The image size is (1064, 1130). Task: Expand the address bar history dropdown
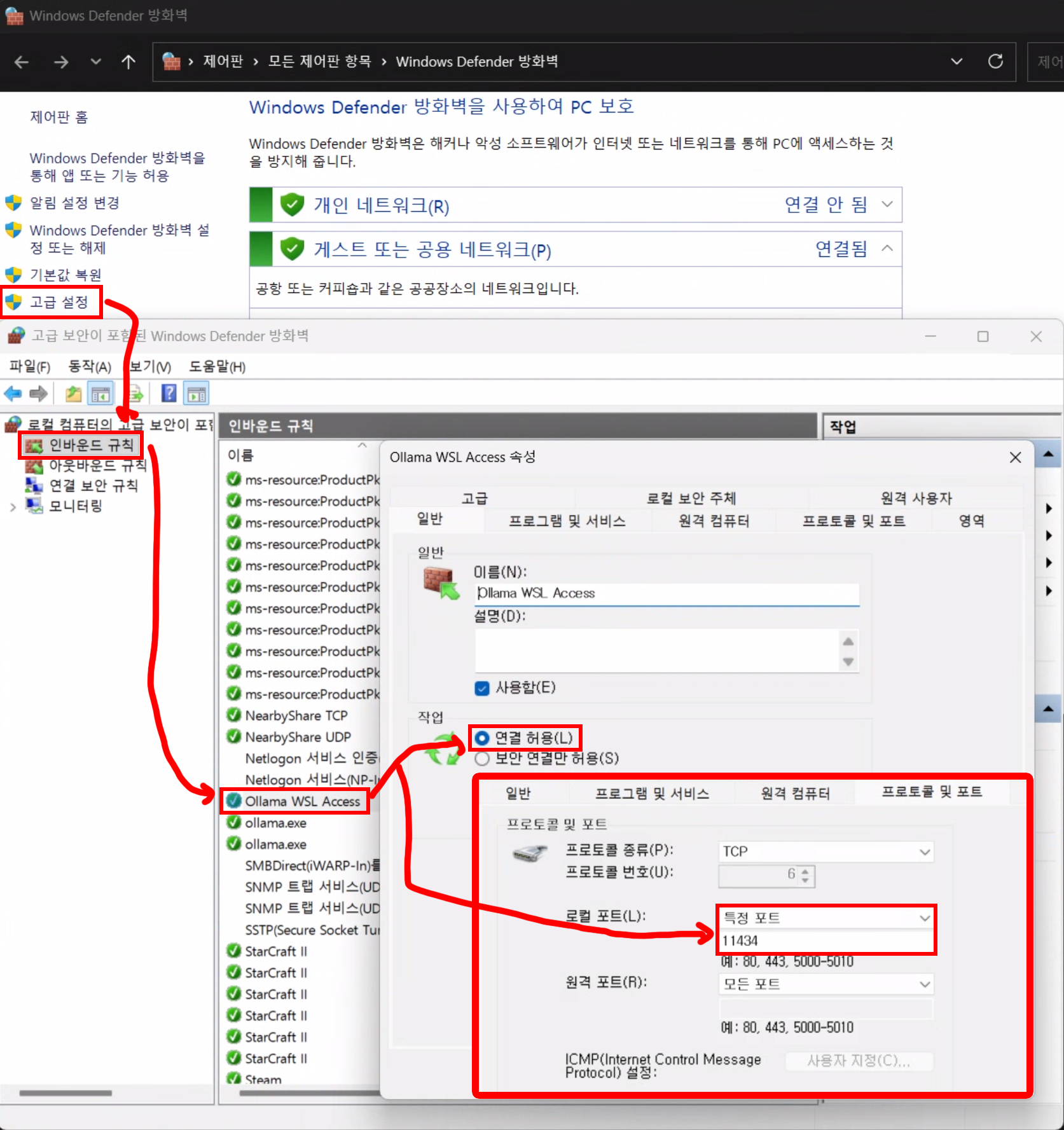(956, 62)
